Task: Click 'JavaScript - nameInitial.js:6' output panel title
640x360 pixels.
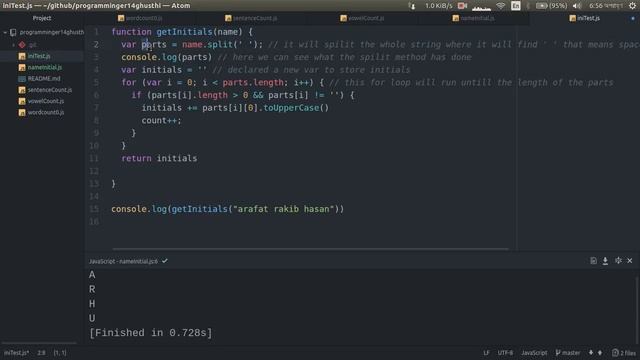Action: [x=123, y=261]
